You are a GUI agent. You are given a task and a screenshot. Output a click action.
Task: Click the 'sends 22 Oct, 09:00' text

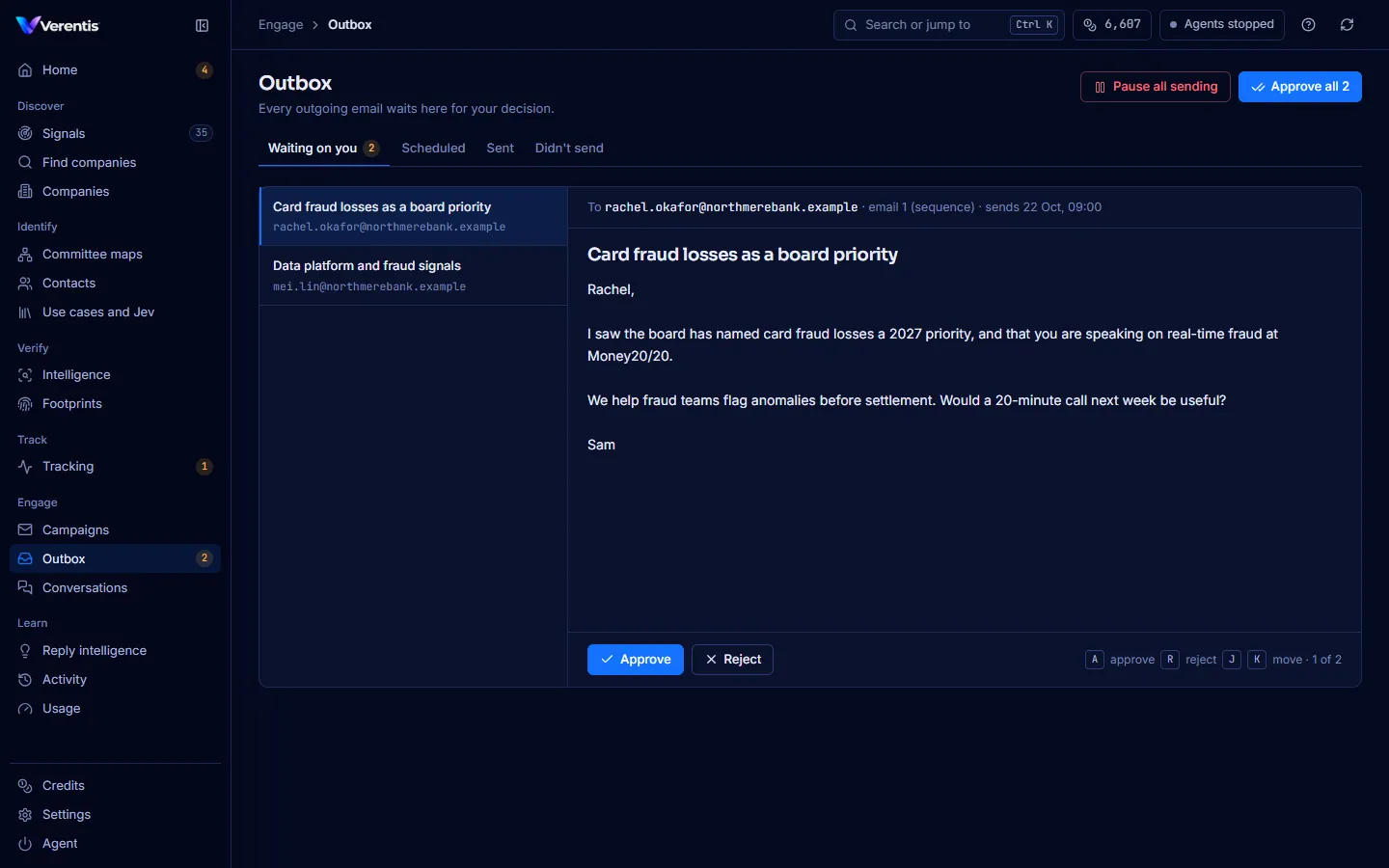click(x=1043, y=207)
